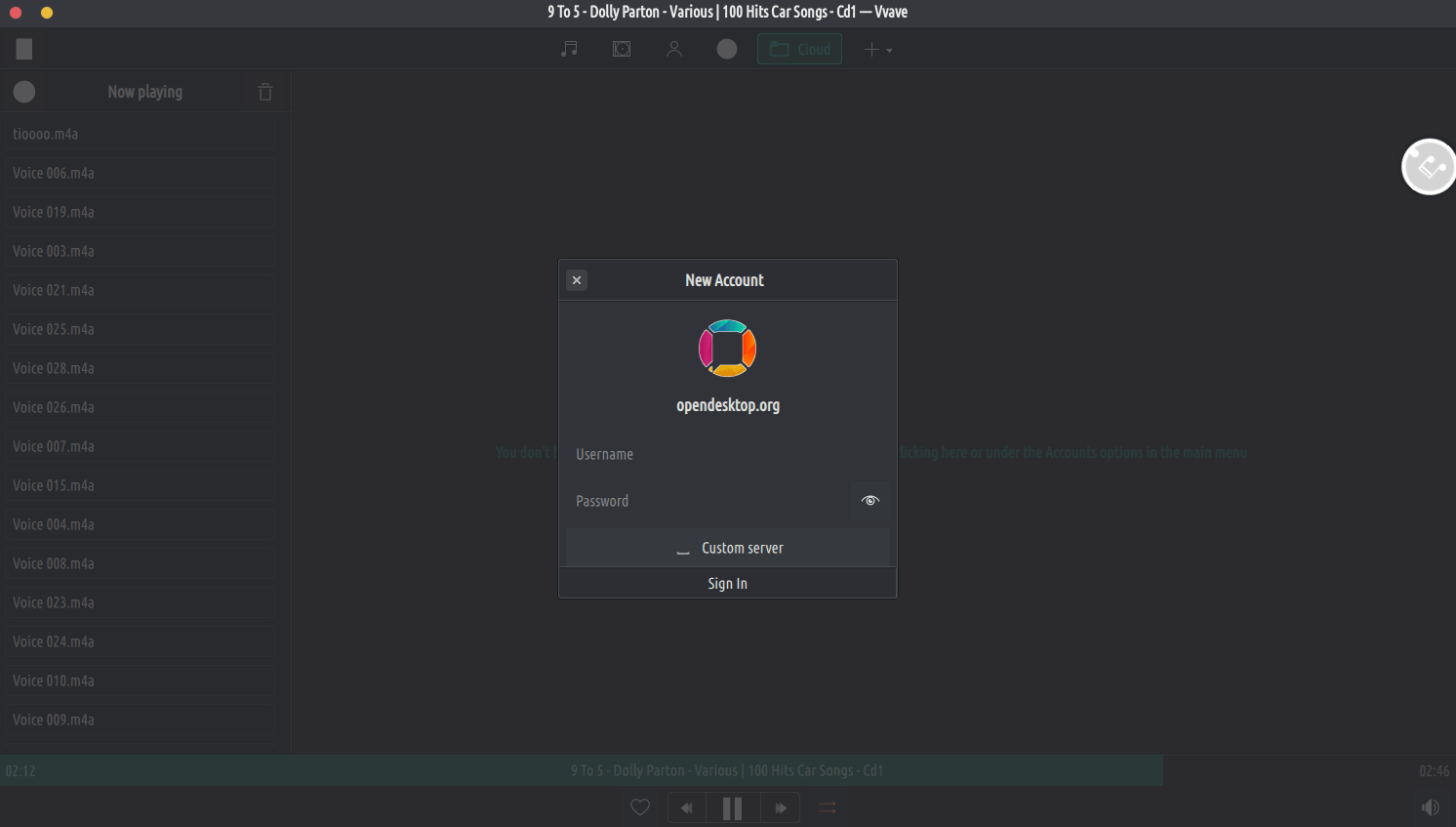The width and height of the screenshot is (1456, 827).
Task: Select Voice 019.m4a in the playlist
Action: point(140,212)
